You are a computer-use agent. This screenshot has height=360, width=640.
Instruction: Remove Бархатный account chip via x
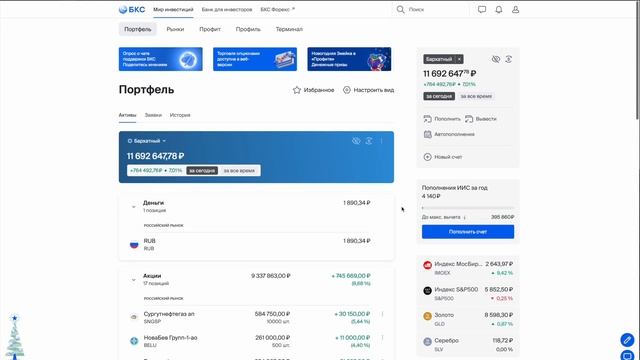coord(459,59)
